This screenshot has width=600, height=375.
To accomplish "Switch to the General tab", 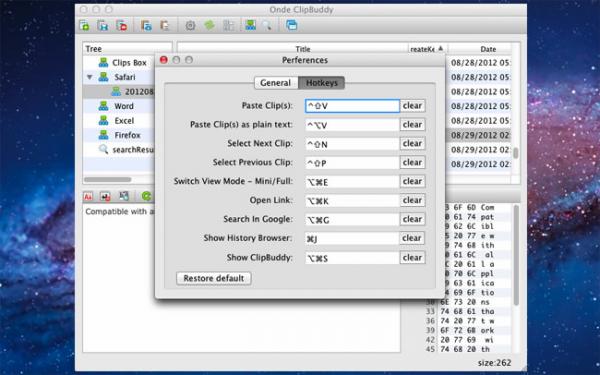I will (276, 83).
